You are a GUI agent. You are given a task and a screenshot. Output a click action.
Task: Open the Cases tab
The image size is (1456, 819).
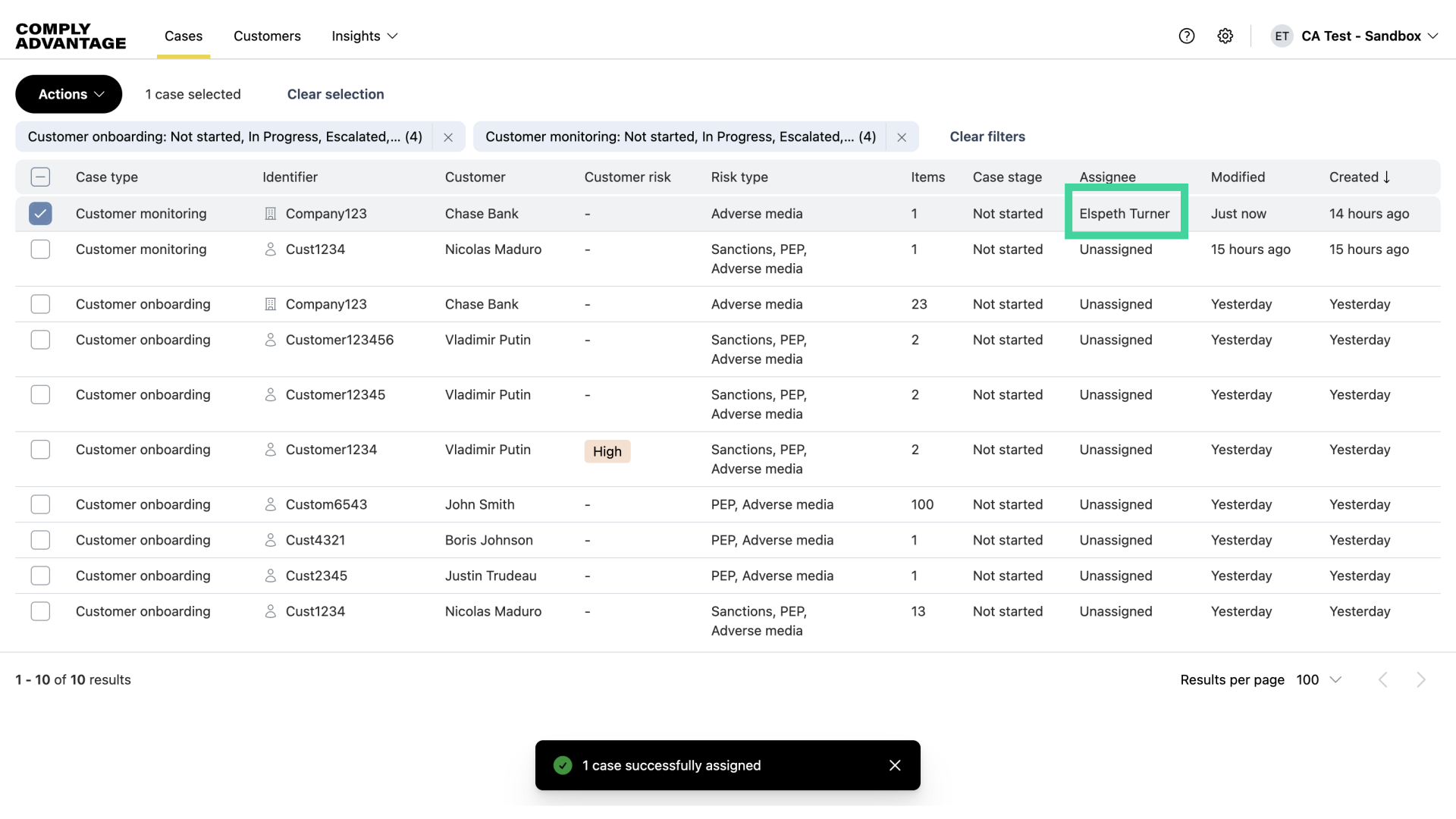(x=184, y=36)
